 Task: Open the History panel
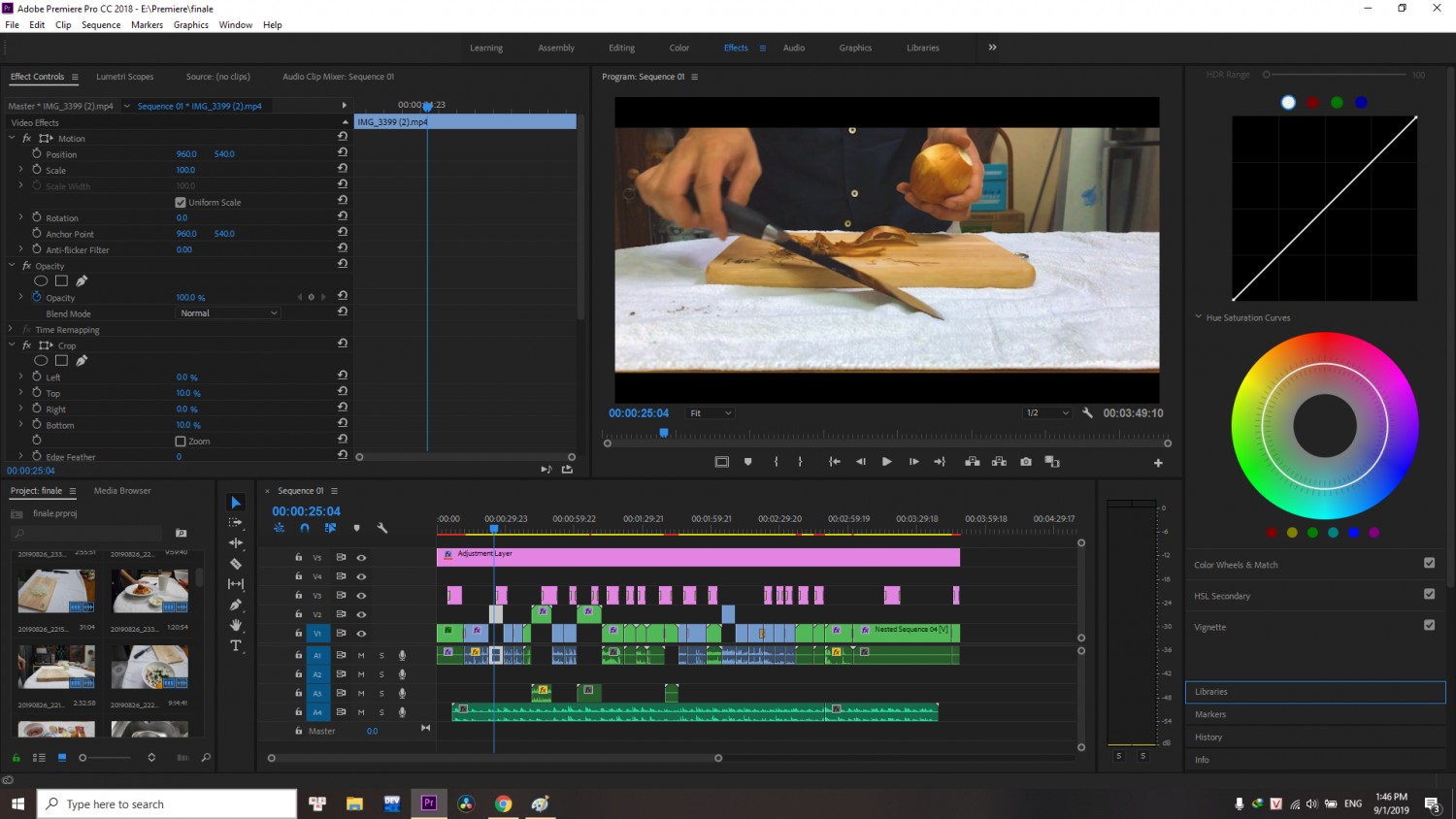point(1208,737)
